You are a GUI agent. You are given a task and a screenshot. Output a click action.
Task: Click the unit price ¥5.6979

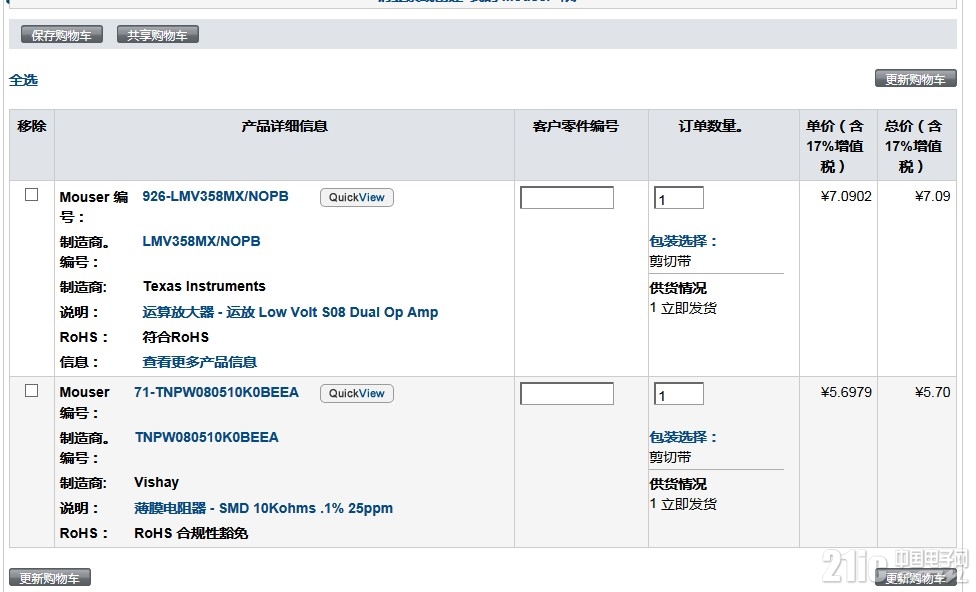[x=846, y=392]
